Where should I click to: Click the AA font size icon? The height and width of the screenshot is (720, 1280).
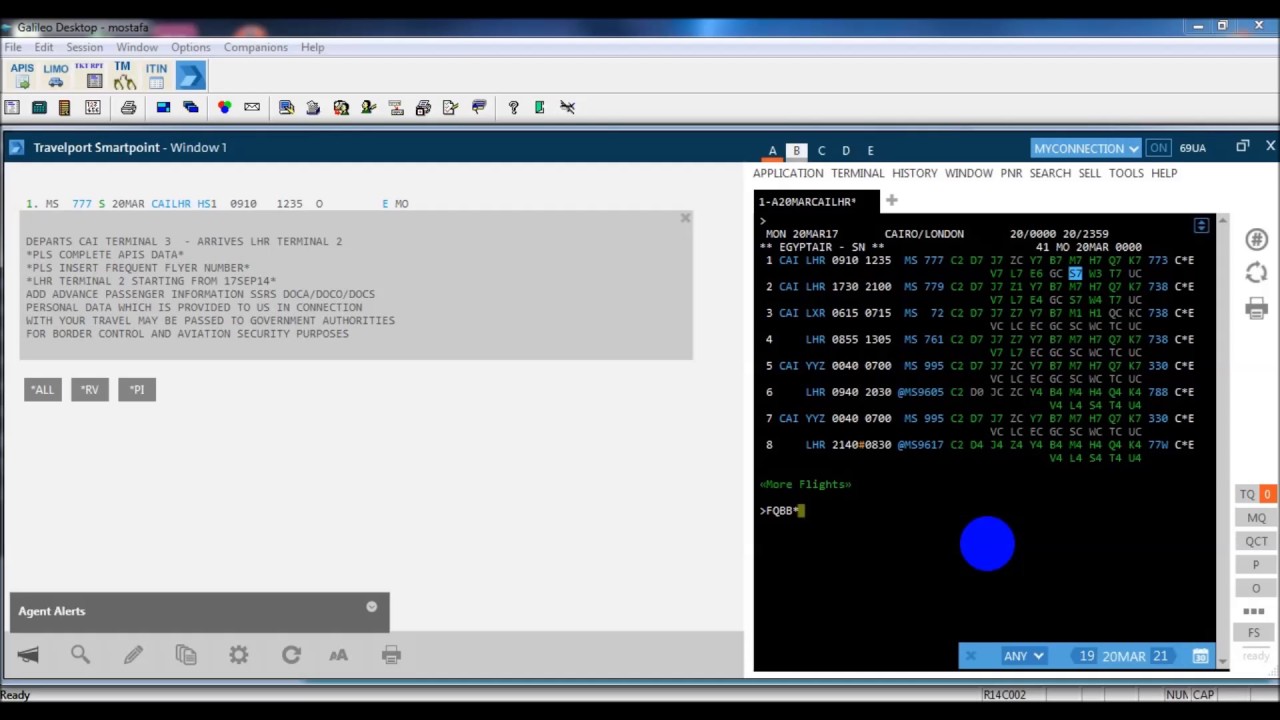coord(338,655)
